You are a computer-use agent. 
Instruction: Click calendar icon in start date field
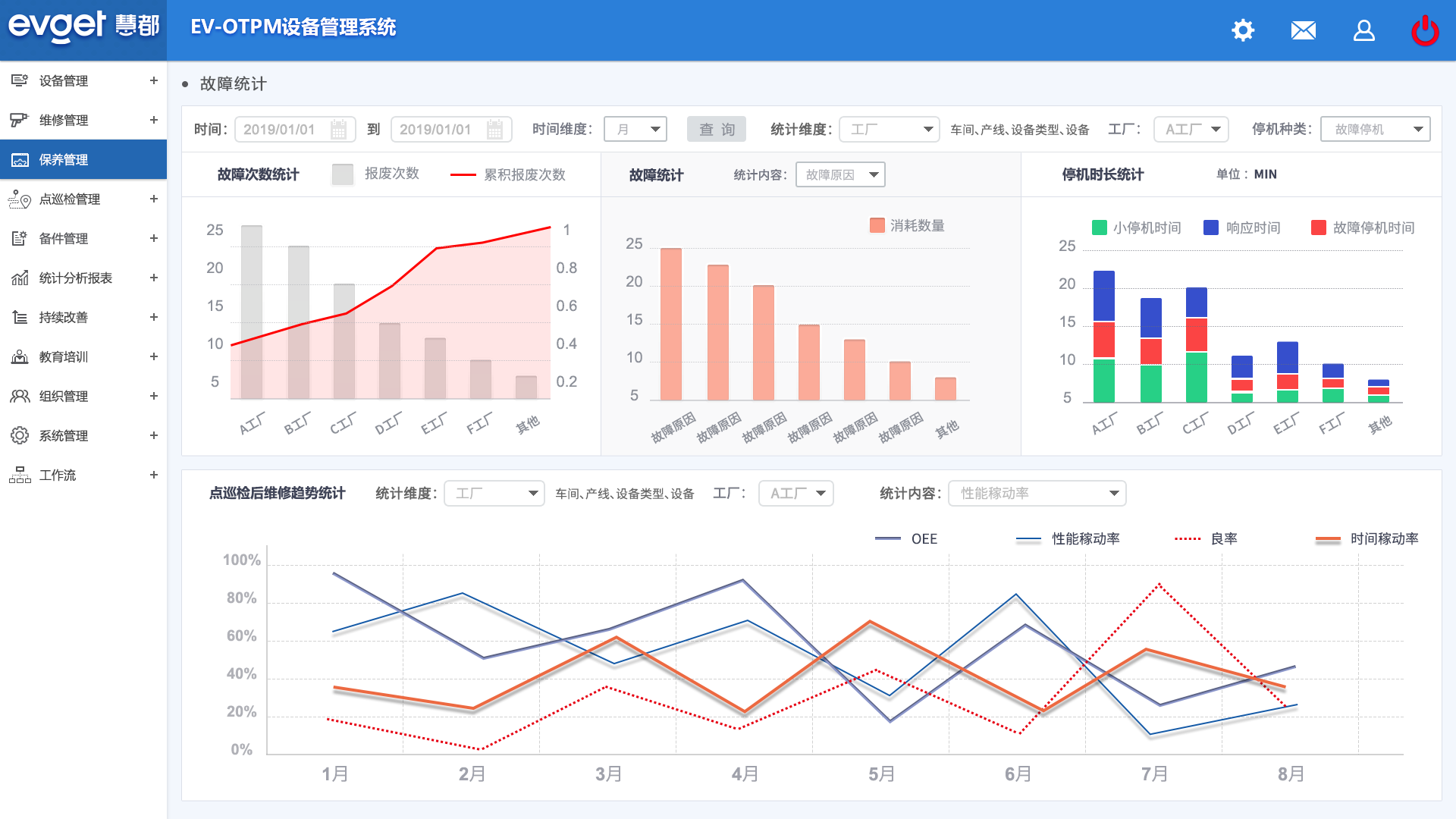[x=338, y=130]
